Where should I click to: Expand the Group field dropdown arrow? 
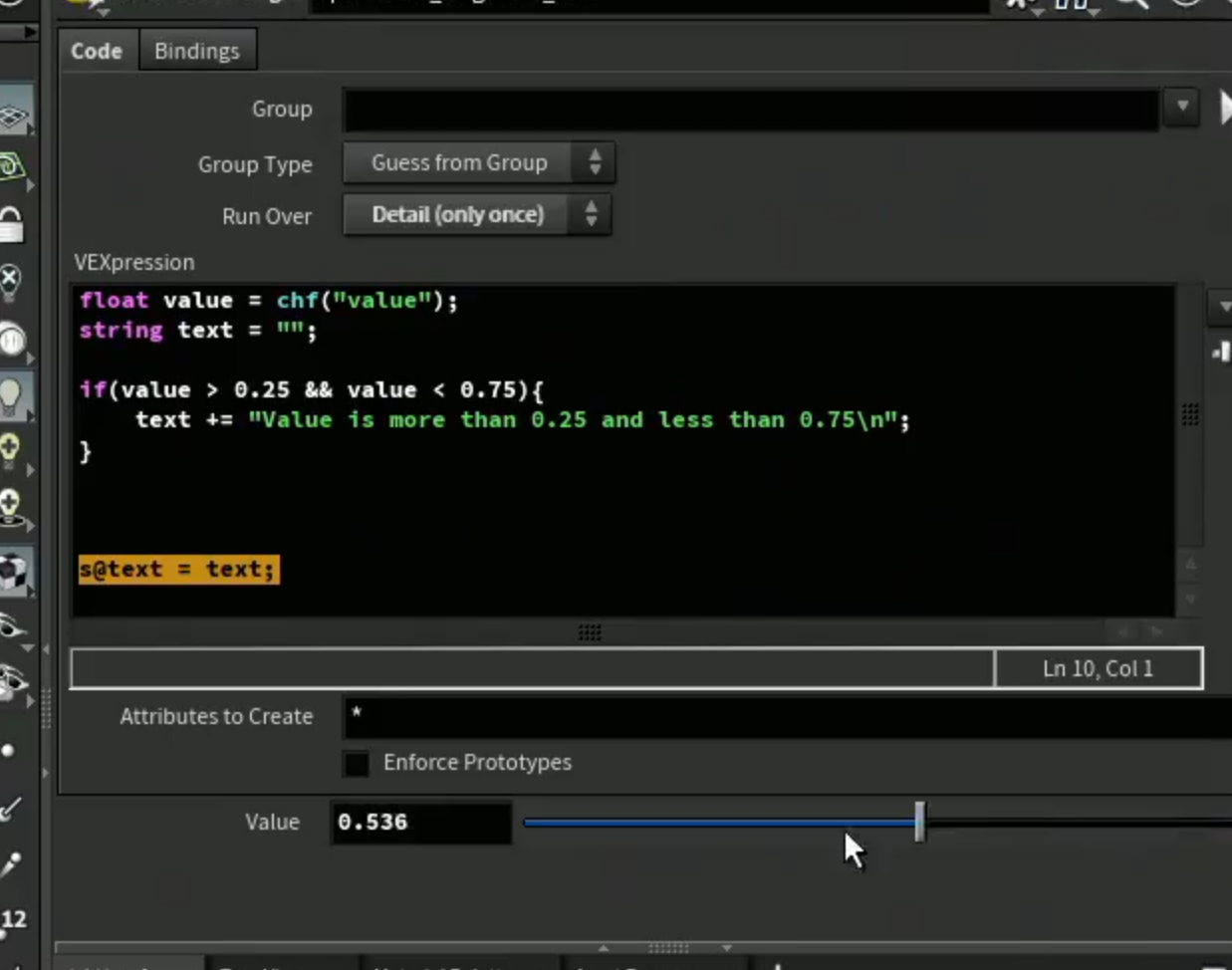(1182, 107)
